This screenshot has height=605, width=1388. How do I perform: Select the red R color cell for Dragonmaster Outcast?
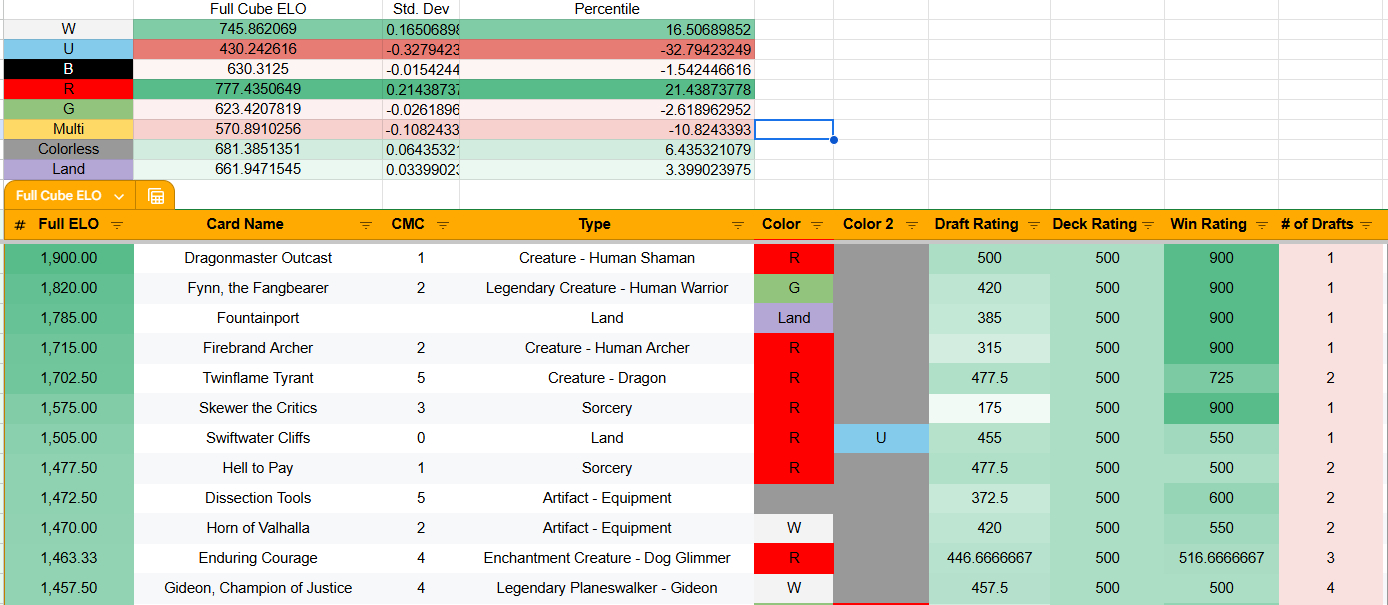pyautogui.click(x=793, y=258)
